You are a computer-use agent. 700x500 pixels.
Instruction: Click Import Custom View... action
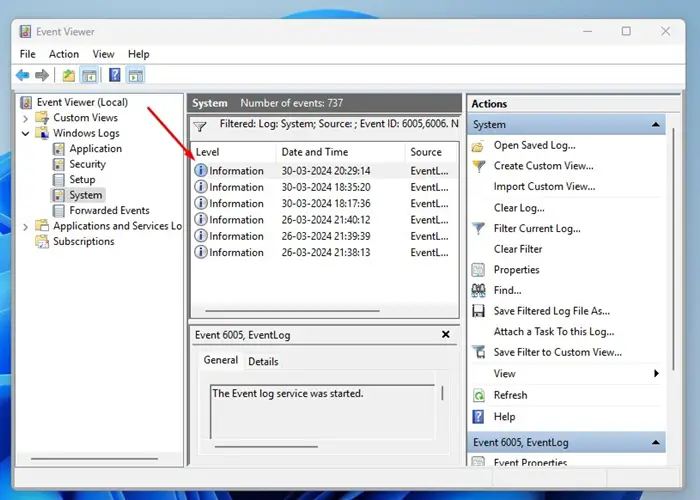544,187
